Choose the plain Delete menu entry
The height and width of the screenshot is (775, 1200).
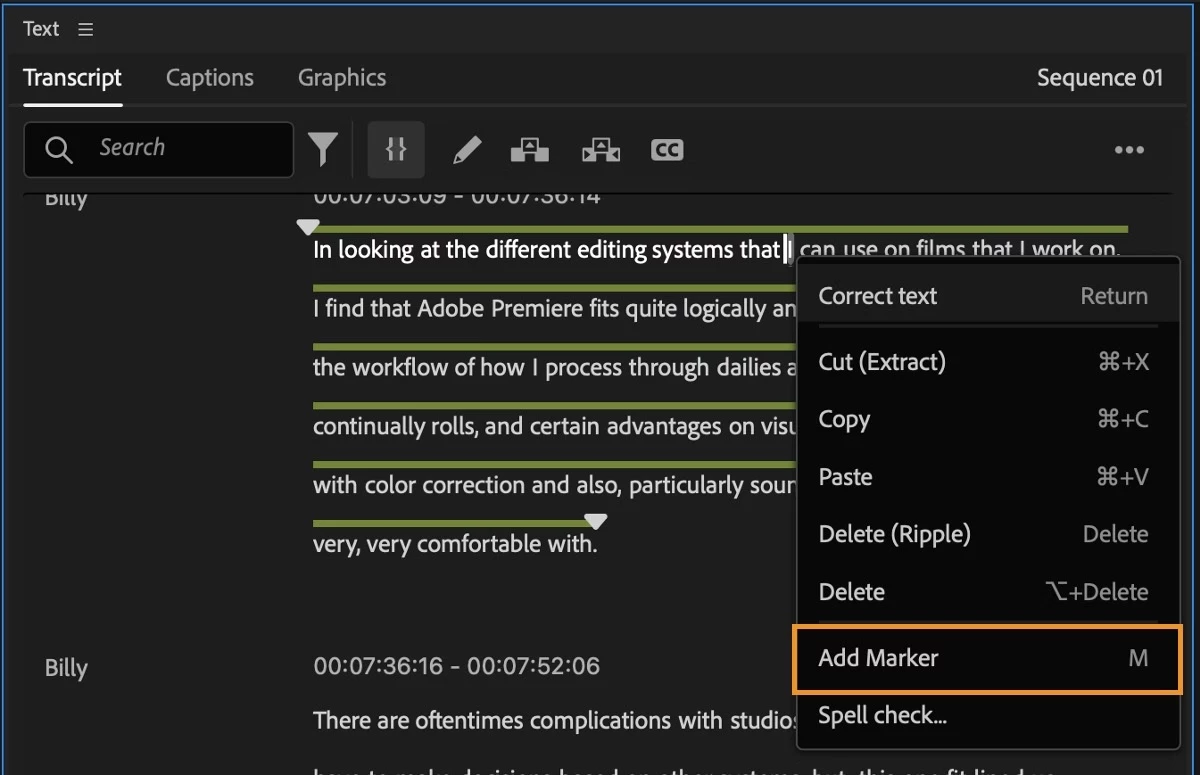pos(988,592)
